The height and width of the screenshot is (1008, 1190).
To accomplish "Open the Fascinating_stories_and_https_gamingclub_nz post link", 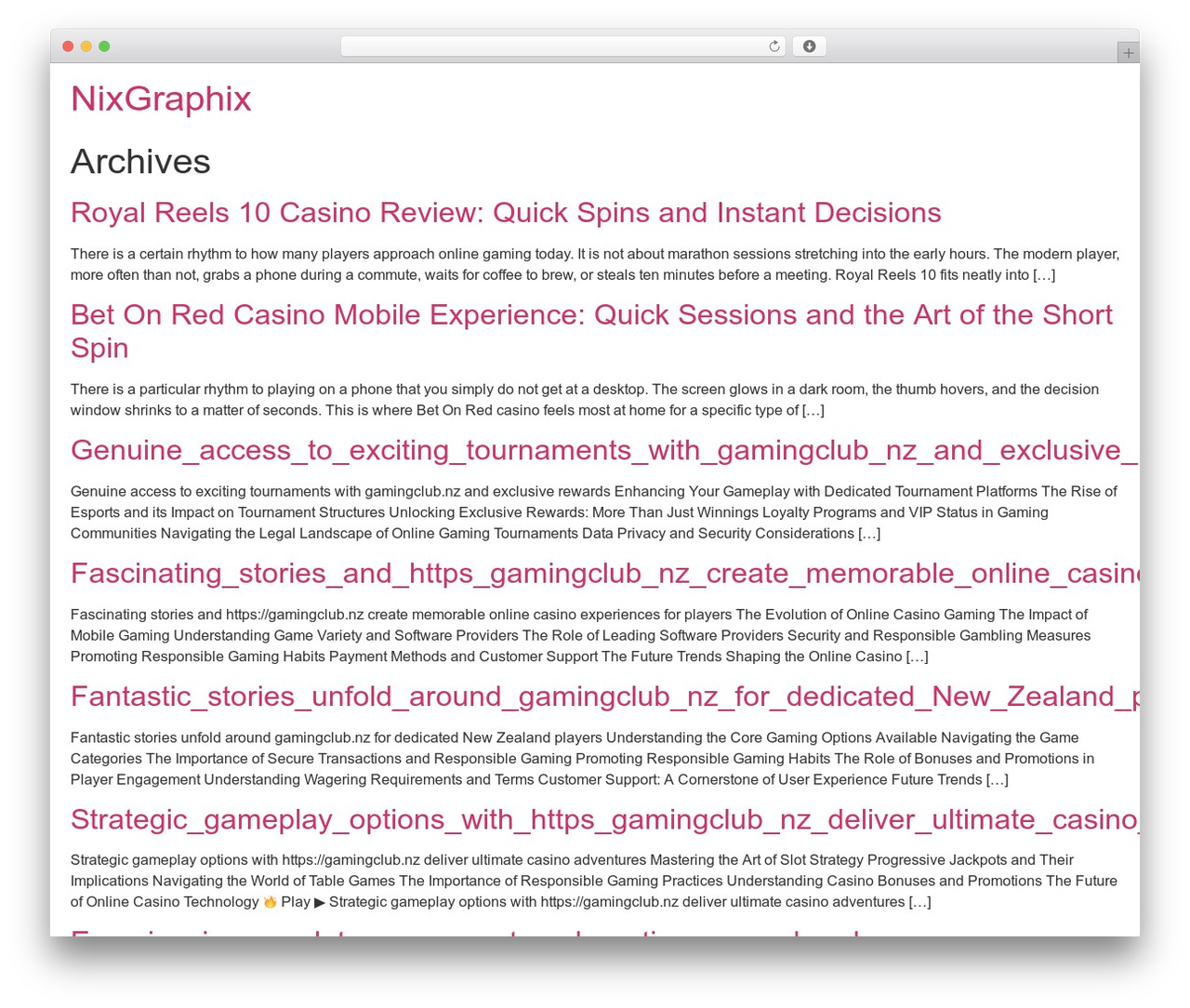I will tap(605, 573).
